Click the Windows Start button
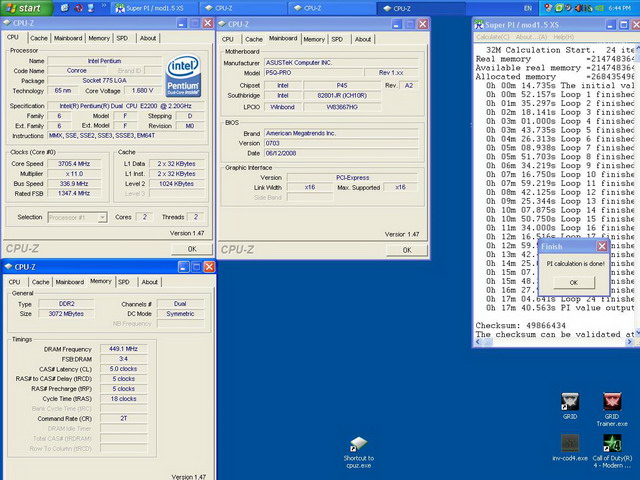 25,7
